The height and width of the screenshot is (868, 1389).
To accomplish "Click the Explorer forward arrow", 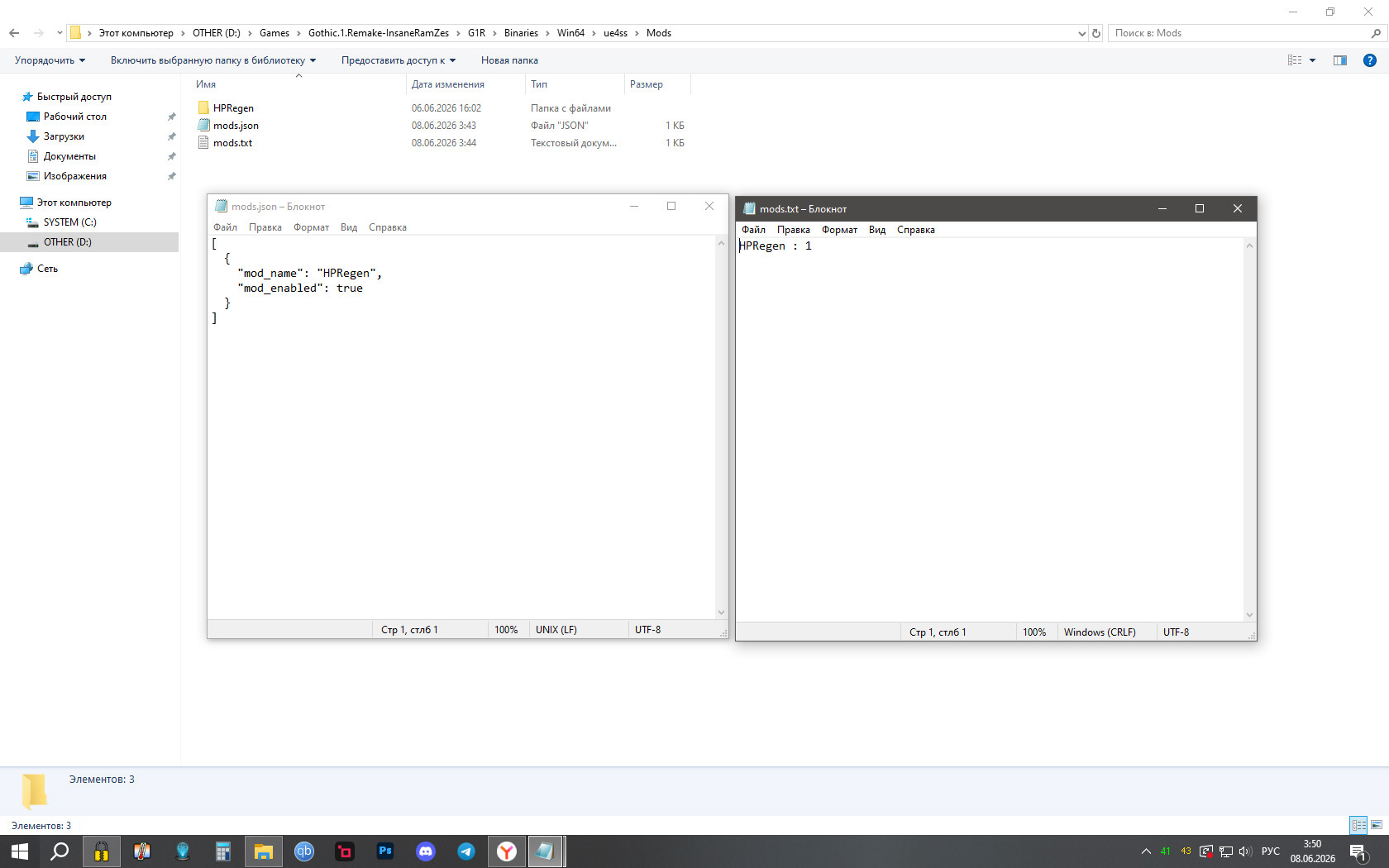I will coord(39,33).
